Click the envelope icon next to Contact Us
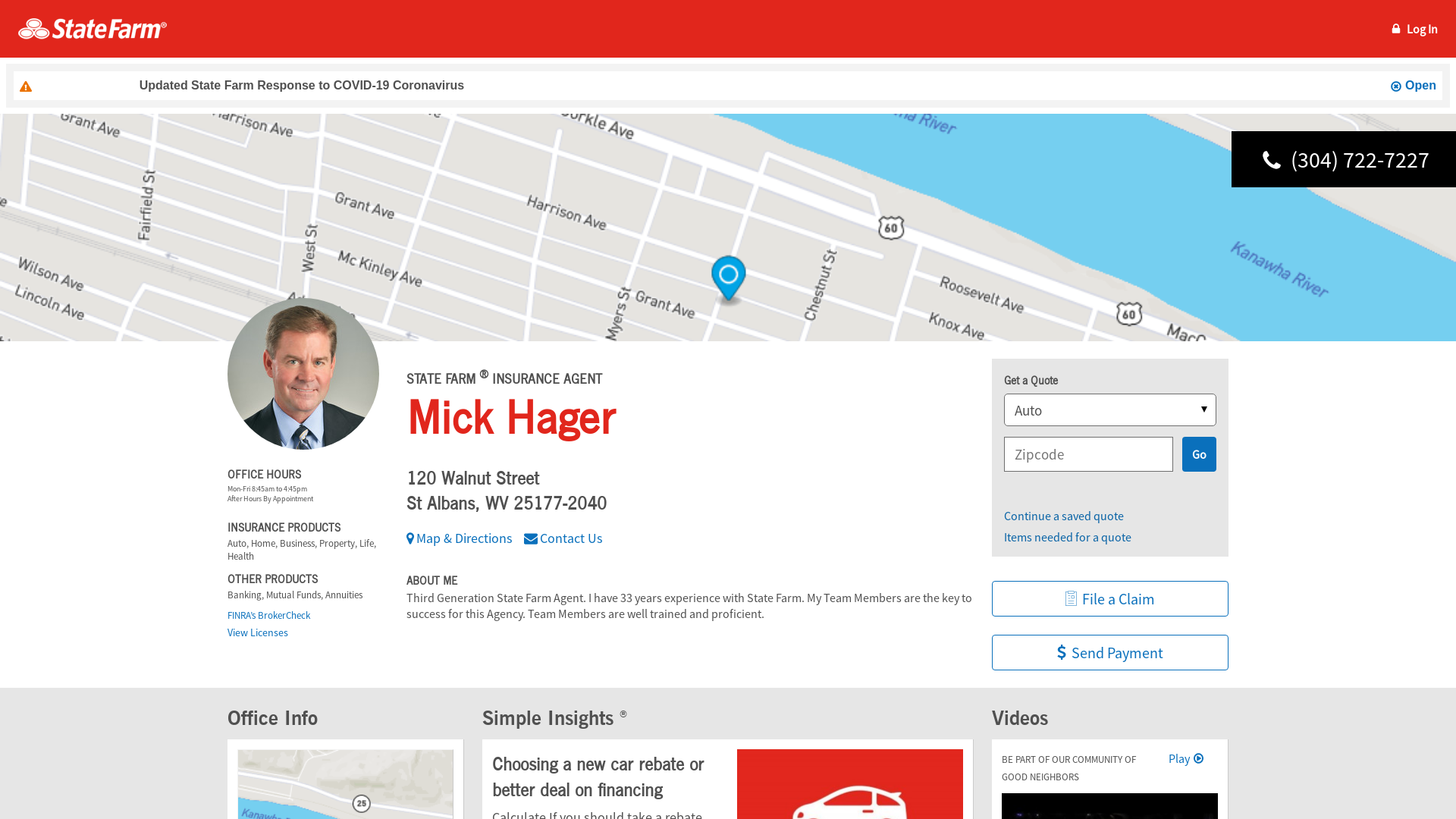The height and width of the screenshot is (819, 1456). click(x=531, y=538)
